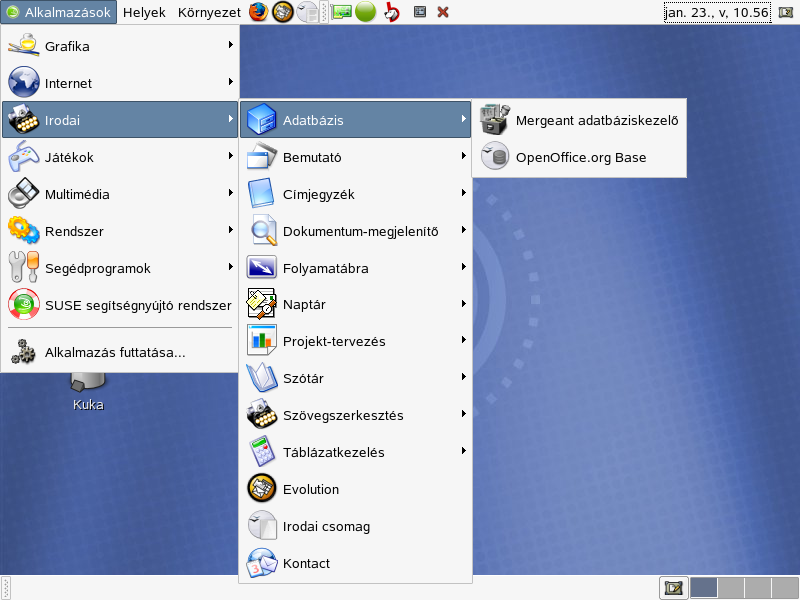Open Evolution from the Irodai menu
This screenshot has width=800, height=600.
[355, 489]
